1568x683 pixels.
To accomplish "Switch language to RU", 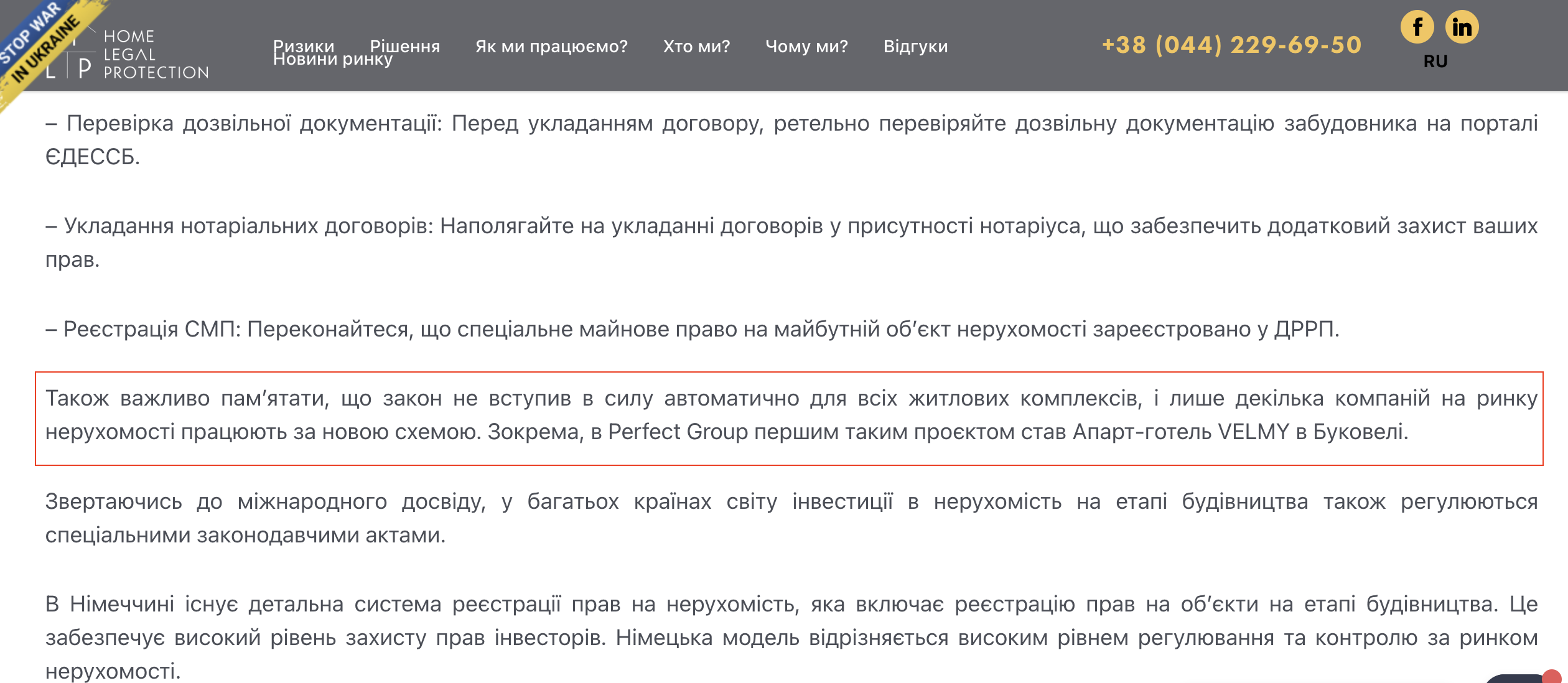I will [x=1435, y=61].
